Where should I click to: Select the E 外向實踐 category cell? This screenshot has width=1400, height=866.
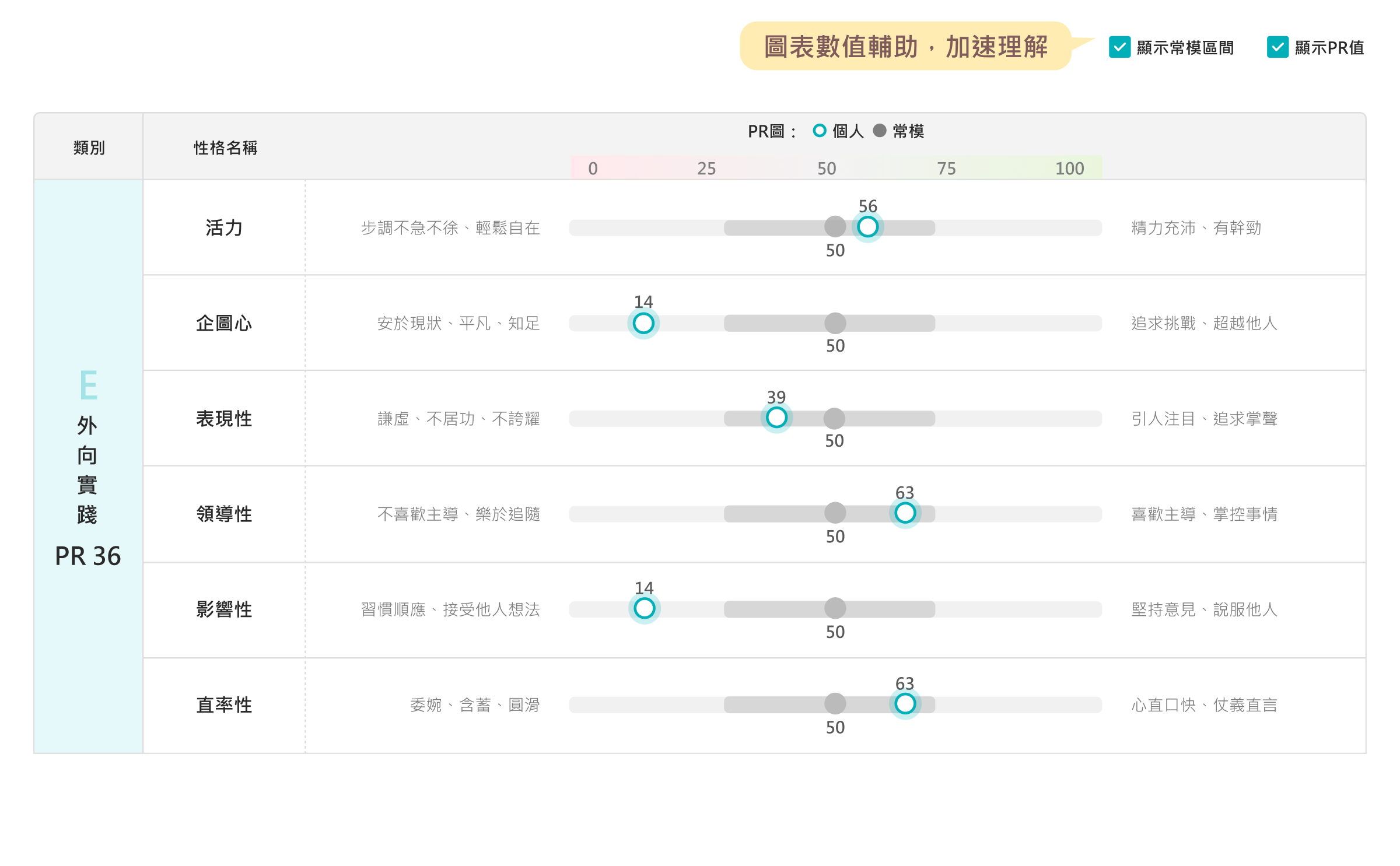tap(88, 467)
